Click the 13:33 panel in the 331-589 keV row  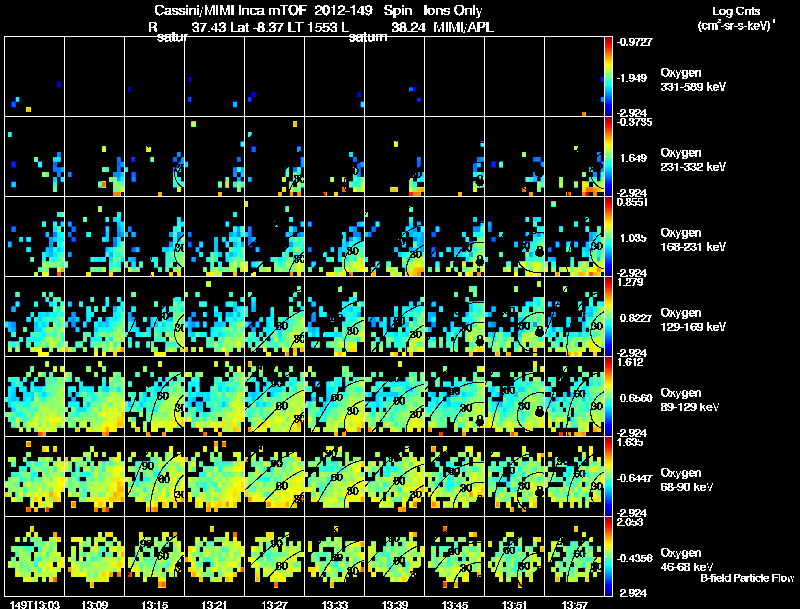[x=335, y=77]
